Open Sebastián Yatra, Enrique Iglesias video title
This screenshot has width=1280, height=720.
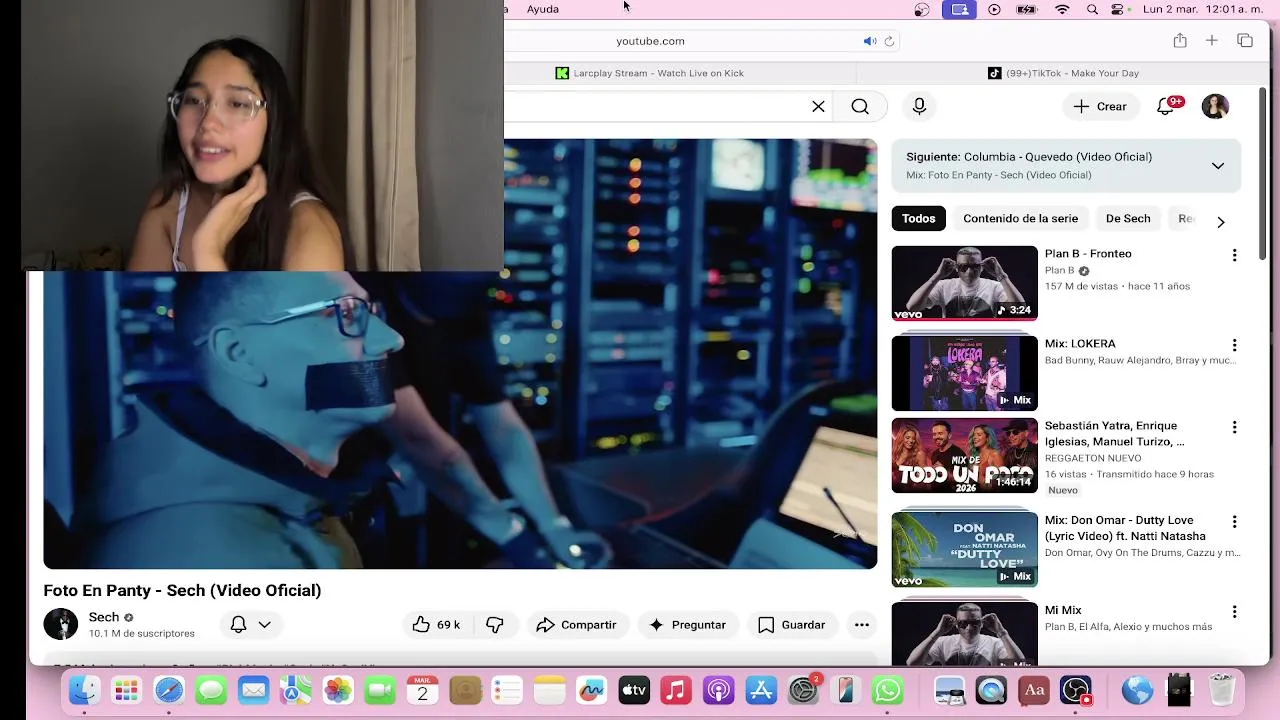tap(1114, 433)
